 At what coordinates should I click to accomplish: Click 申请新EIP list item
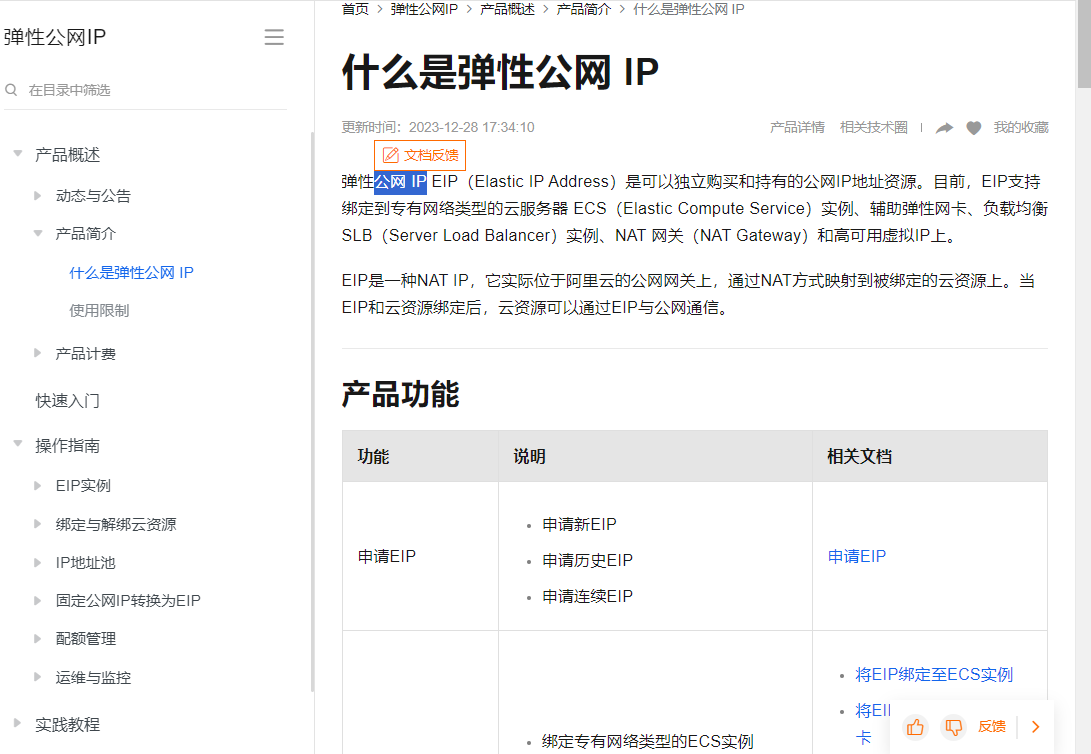click(580, 524)
